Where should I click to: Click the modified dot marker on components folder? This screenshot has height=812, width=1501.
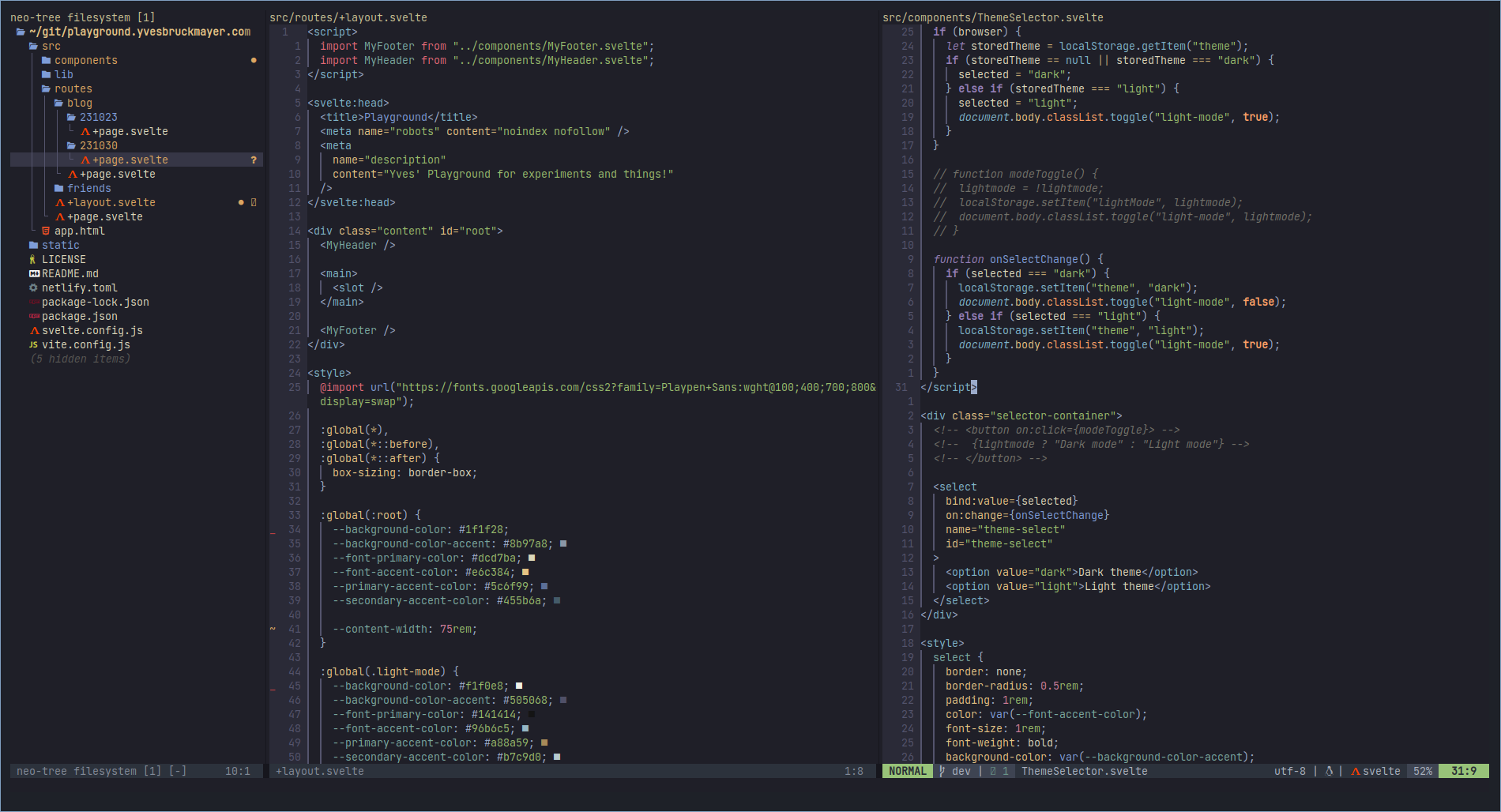pyautogui.click(x=254, y=61)
